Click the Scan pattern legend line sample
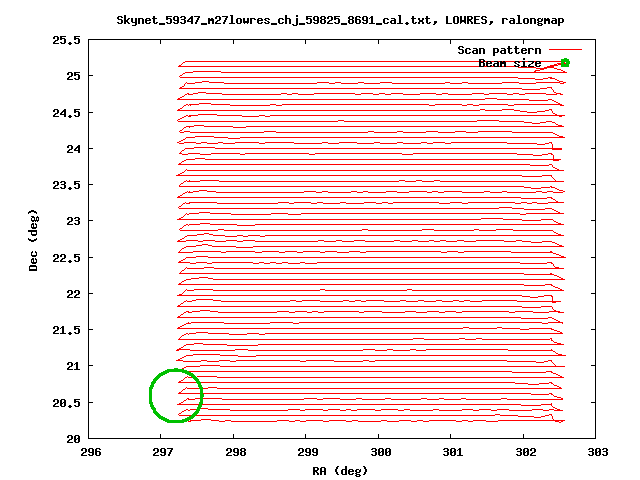Screen dimensions: 640x480 (x=565, y=49)
